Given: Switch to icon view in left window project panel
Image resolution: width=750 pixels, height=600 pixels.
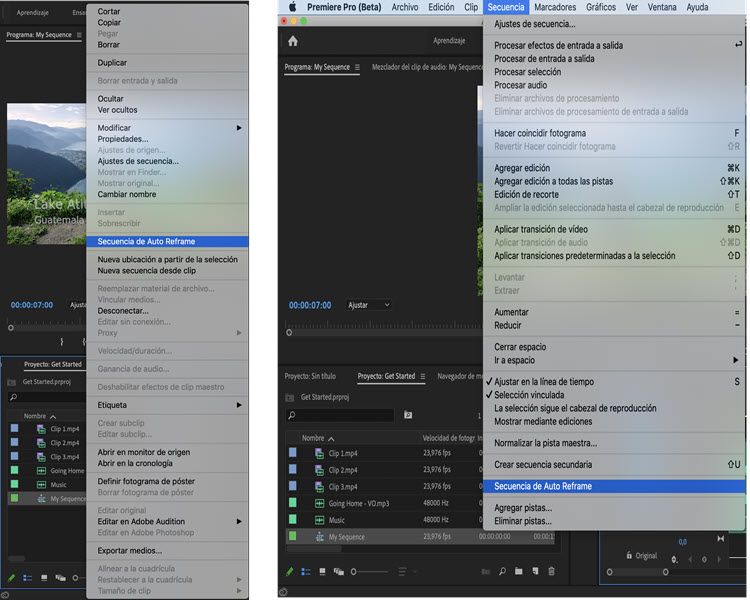Looking at the screenshot, I should pos(44,578).
